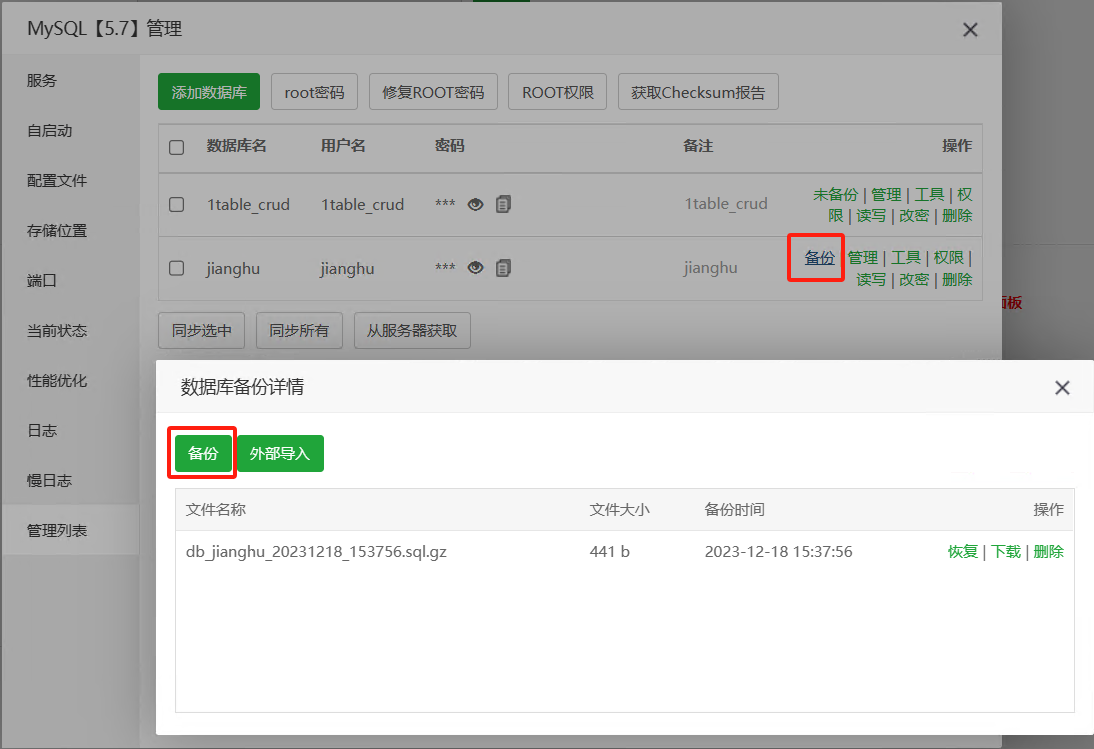
Task: Copy the 1table_crud password to clipboard
Action: tap(502, 204)
